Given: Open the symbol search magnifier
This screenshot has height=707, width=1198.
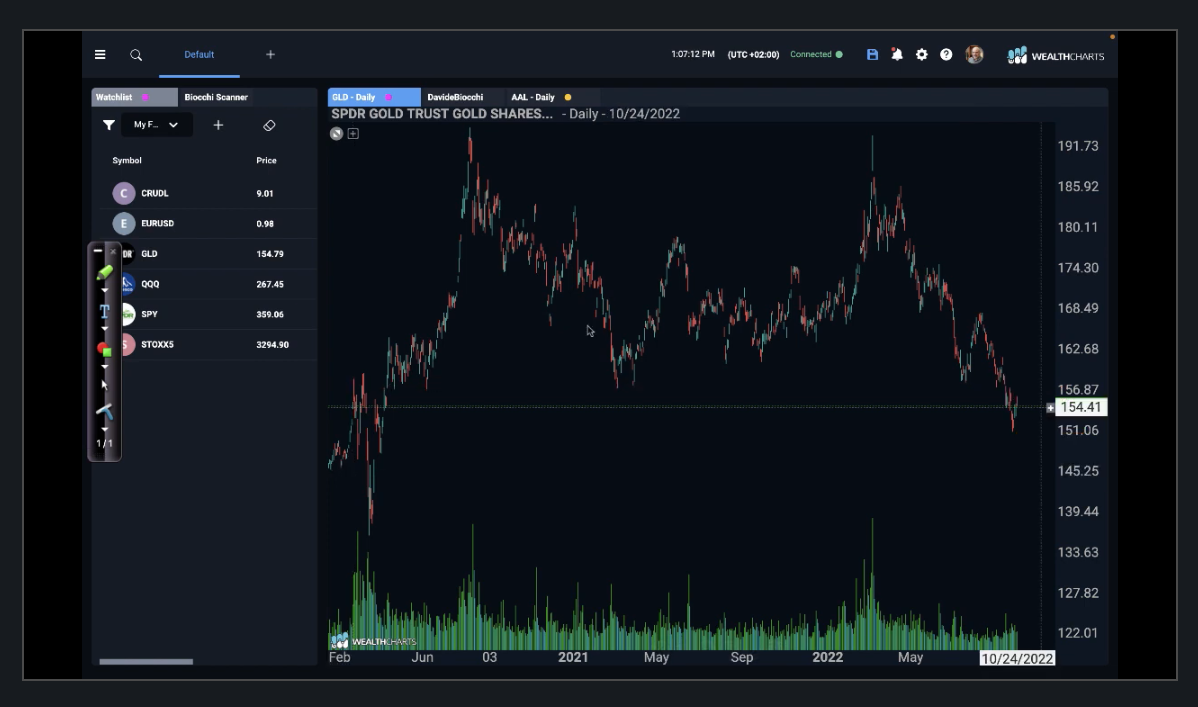Looking at the screenshot, I should click(x=136, y=55).
